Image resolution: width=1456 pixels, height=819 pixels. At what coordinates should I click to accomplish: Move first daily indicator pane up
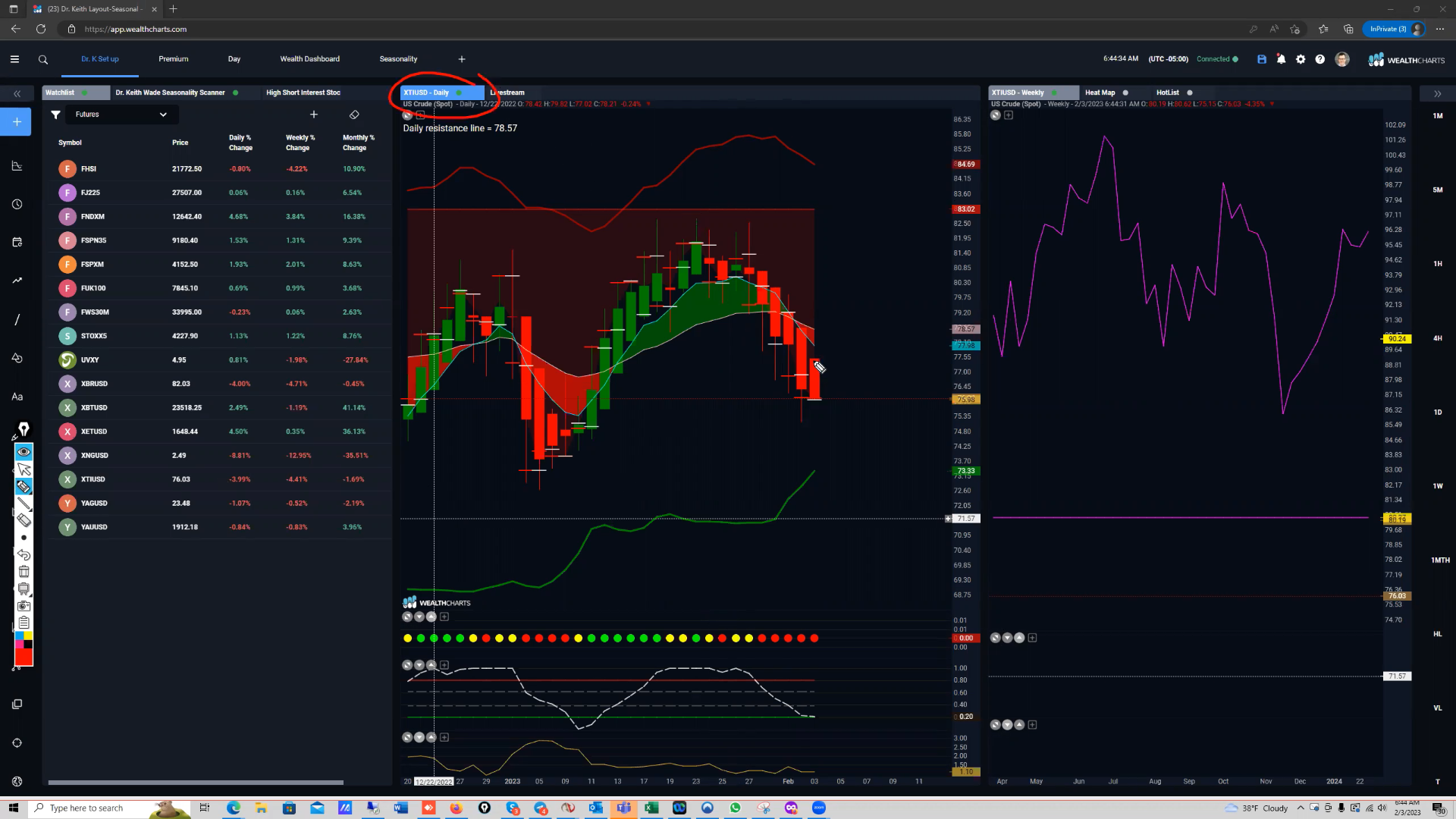(x=431, y=617)
